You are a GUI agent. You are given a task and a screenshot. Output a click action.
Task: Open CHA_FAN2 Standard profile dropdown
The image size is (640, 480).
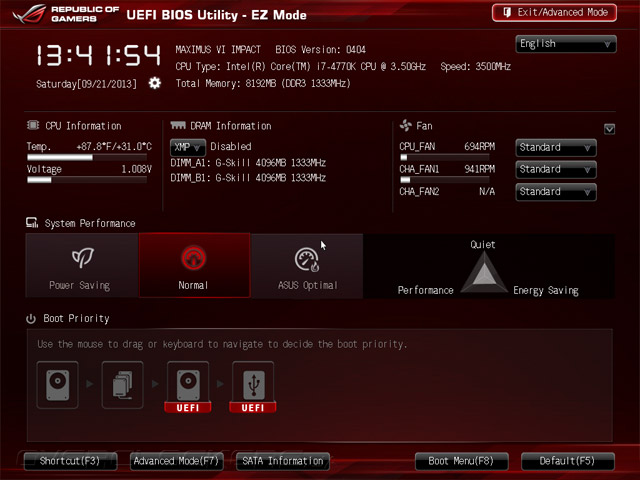click(x=556, y=192)
